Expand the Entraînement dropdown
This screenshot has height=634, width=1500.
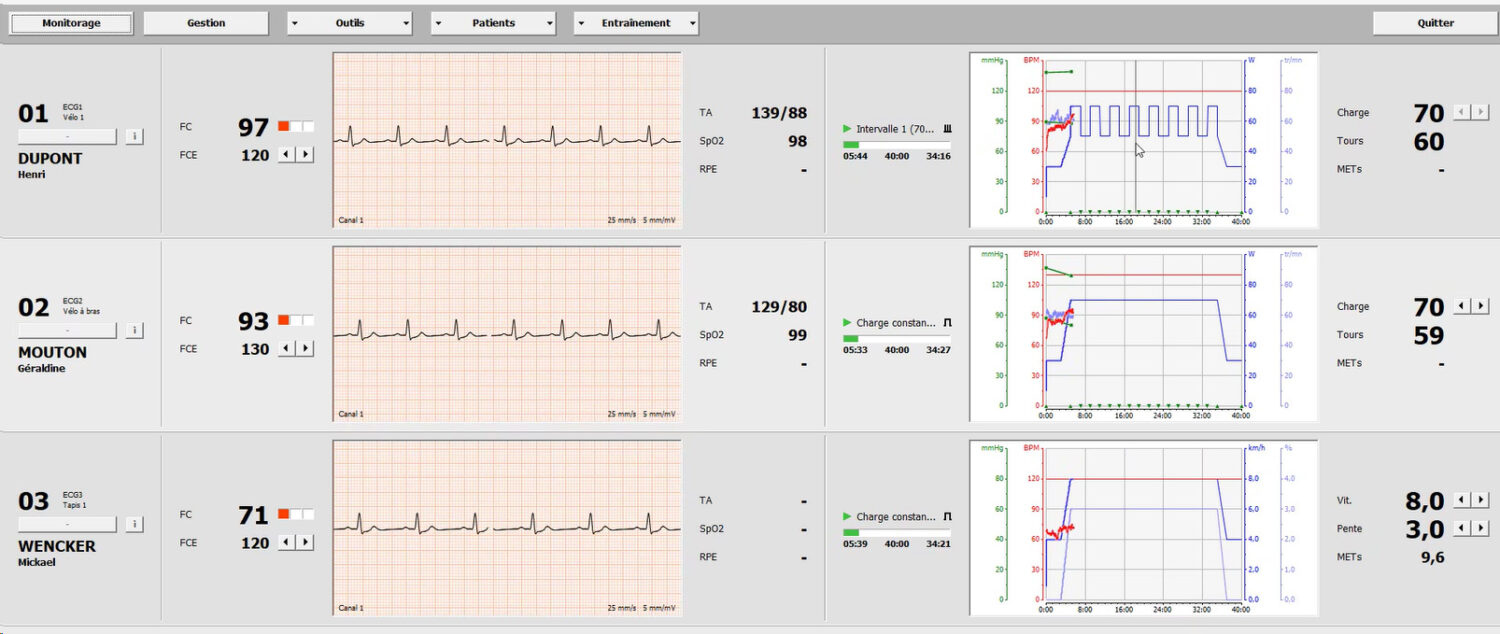(x=636, y=23)
